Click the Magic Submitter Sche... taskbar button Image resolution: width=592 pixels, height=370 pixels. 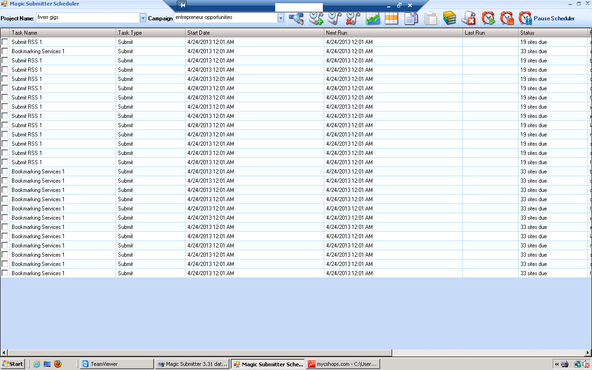tap(268, 364)
